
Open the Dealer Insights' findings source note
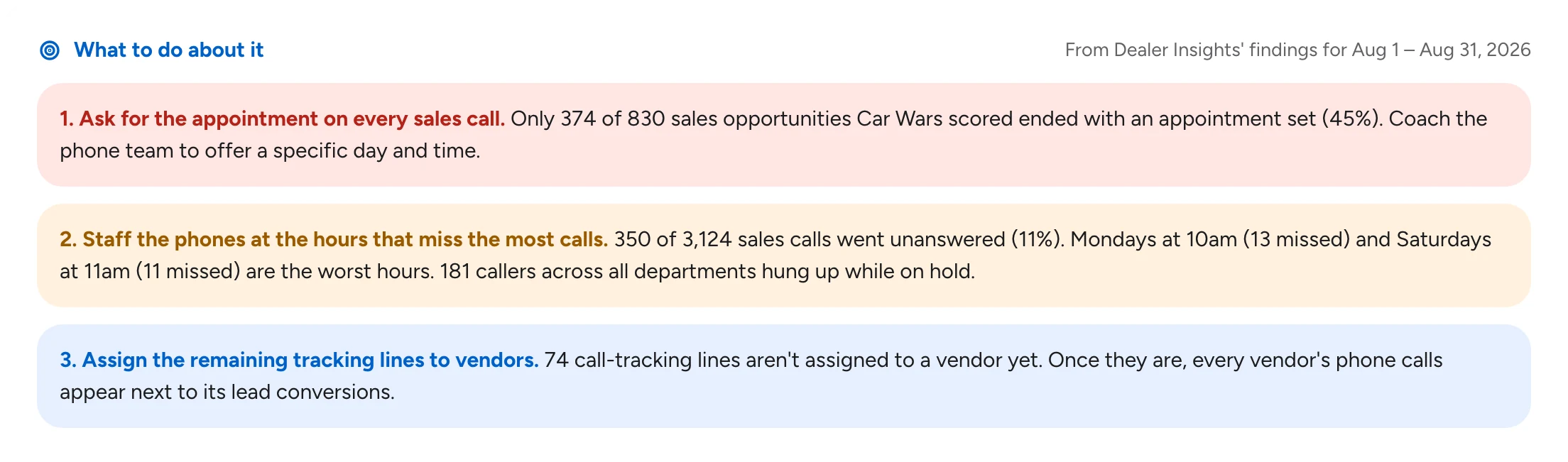1297,50
